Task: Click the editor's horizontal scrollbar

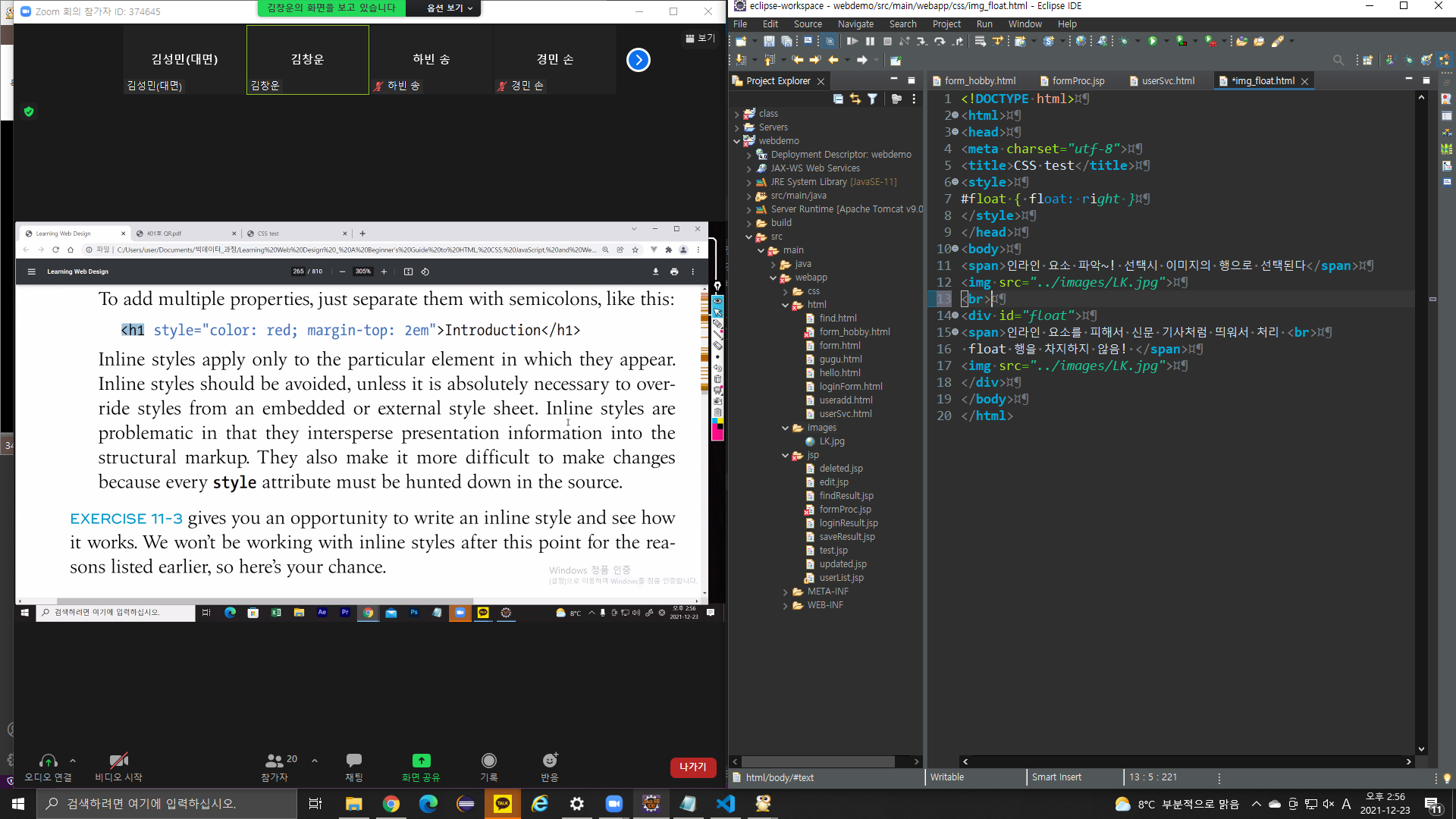Action: point(1186,761)
